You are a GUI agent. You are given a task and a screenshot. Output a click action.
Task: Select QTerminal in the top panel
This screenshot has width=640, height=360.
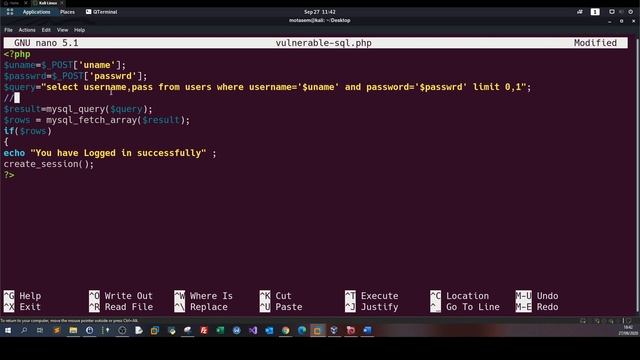102,12
